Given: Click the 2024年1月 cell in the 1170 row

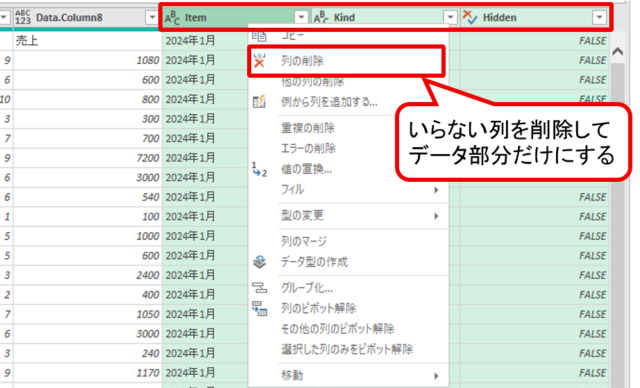Looking at the screenshot, I should tap(205, 373).
